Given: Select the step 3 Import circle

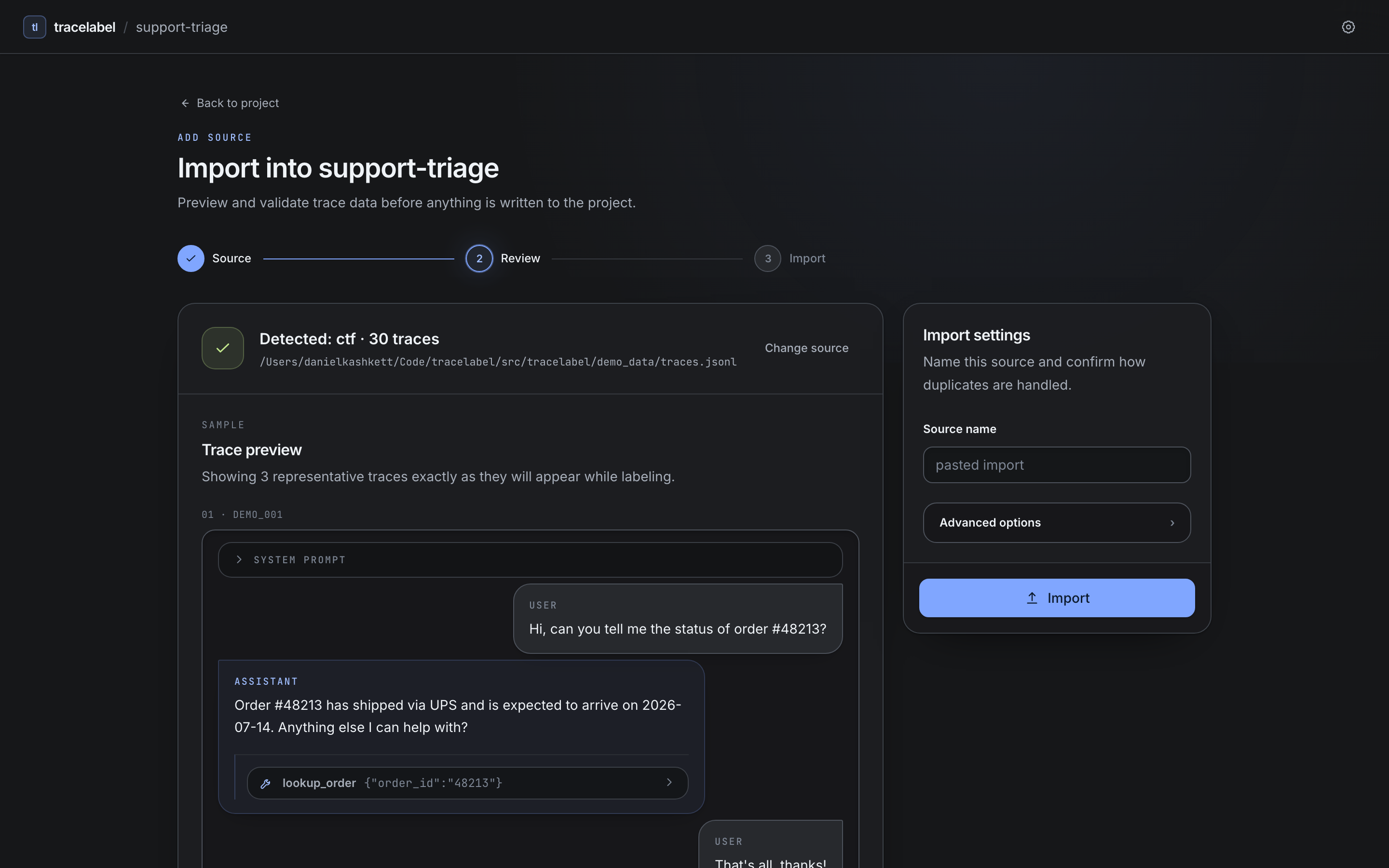Looking at the screenshot, I should point(767,258).
